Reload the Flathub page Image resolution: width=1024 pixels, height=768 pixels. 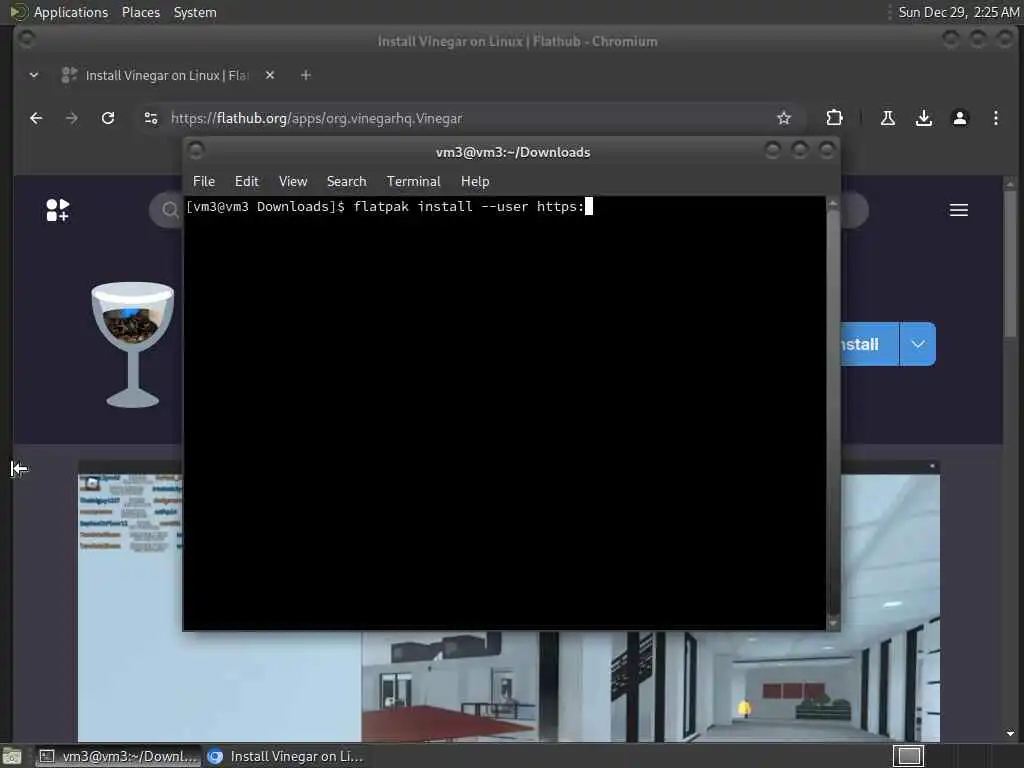point(108,118)
